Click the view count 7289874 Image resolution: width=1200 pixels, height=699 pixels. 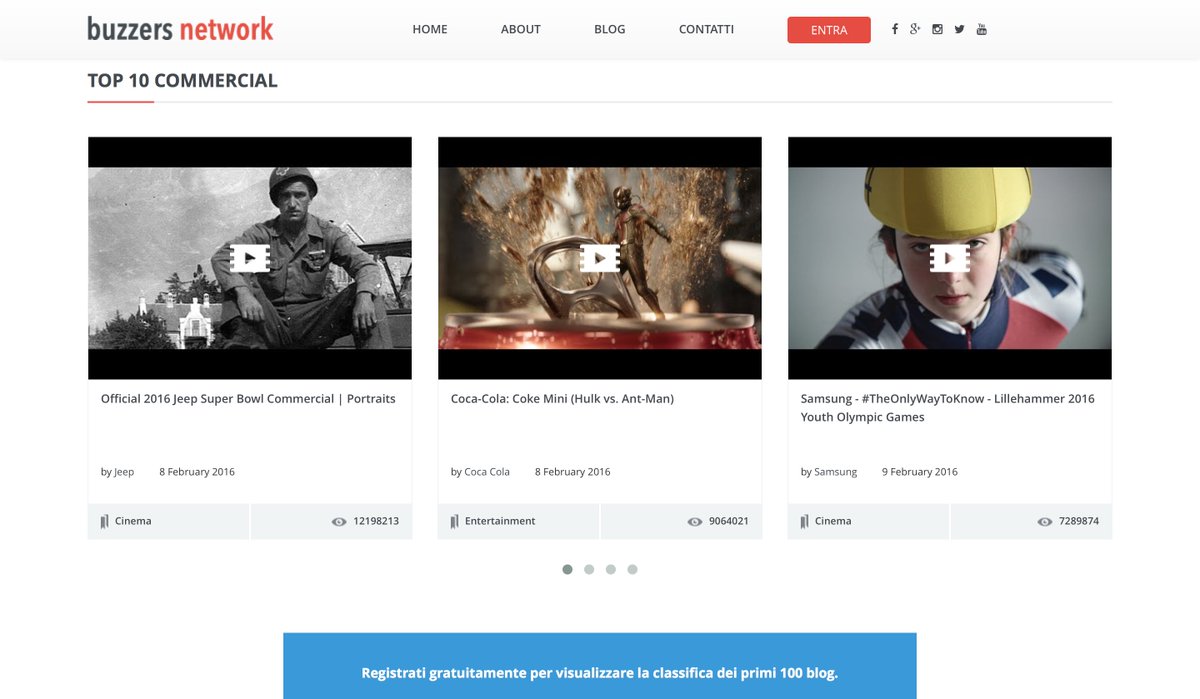[1079, 521]
